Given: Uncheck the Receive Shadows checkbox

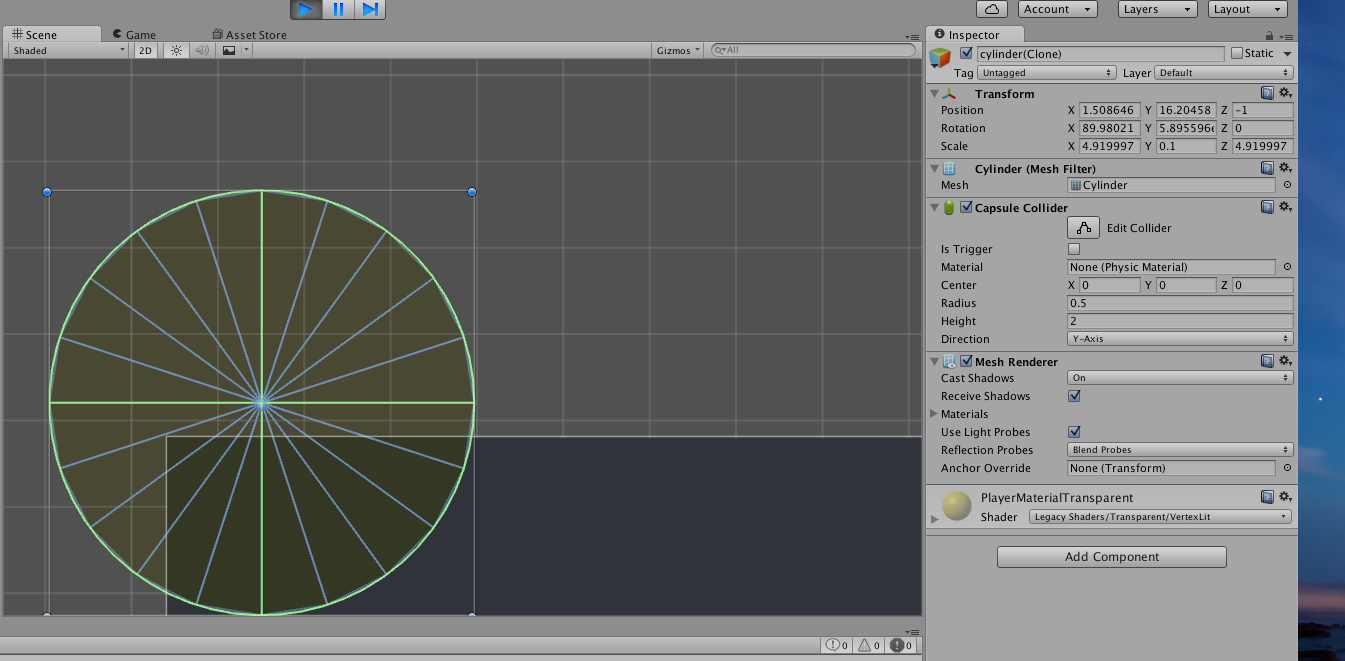Looking at the screenshot, I should point(1074,396).
